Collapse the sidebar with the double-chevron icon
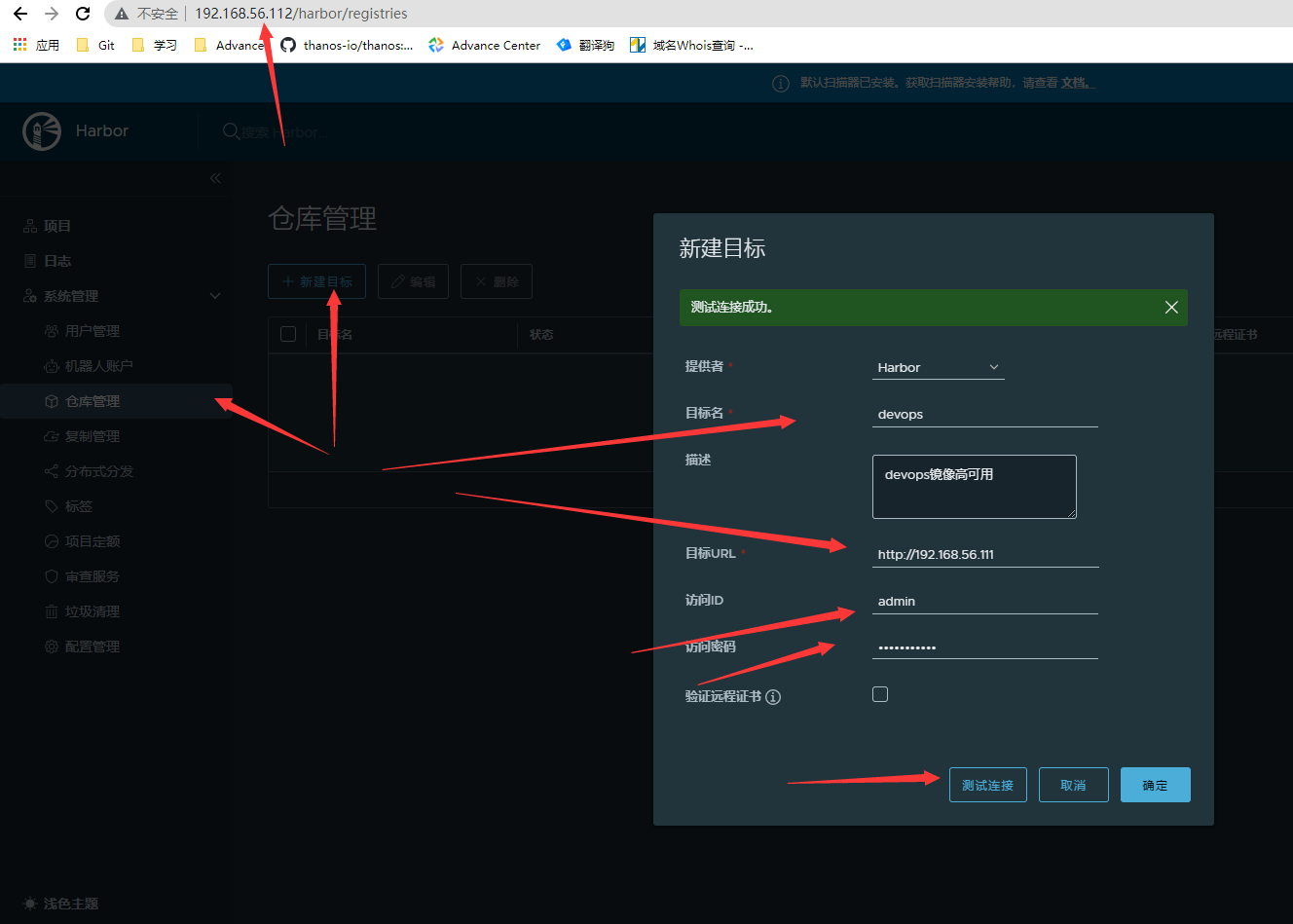 point(215,178)
